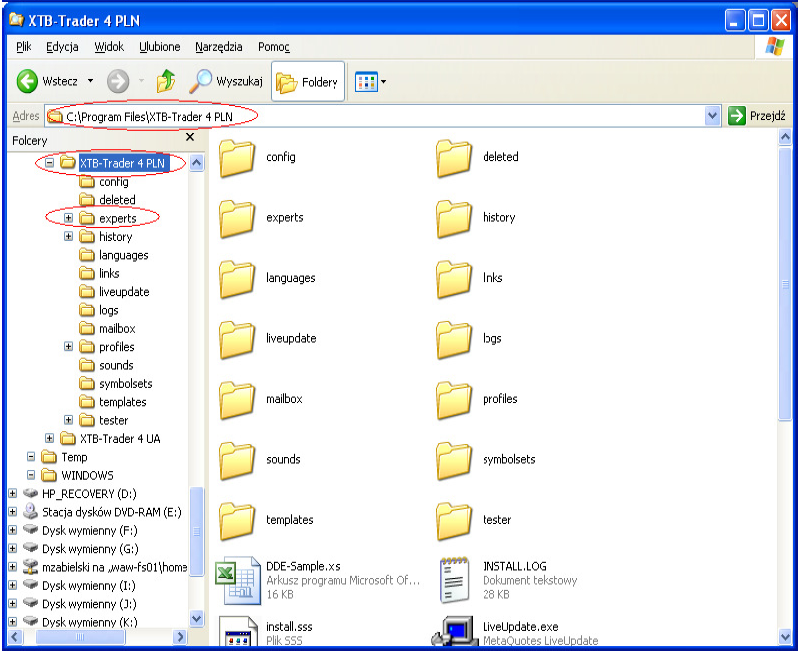Open the views mode dropdown
This screenshot has width=800, height=652.
coord(371,82)
